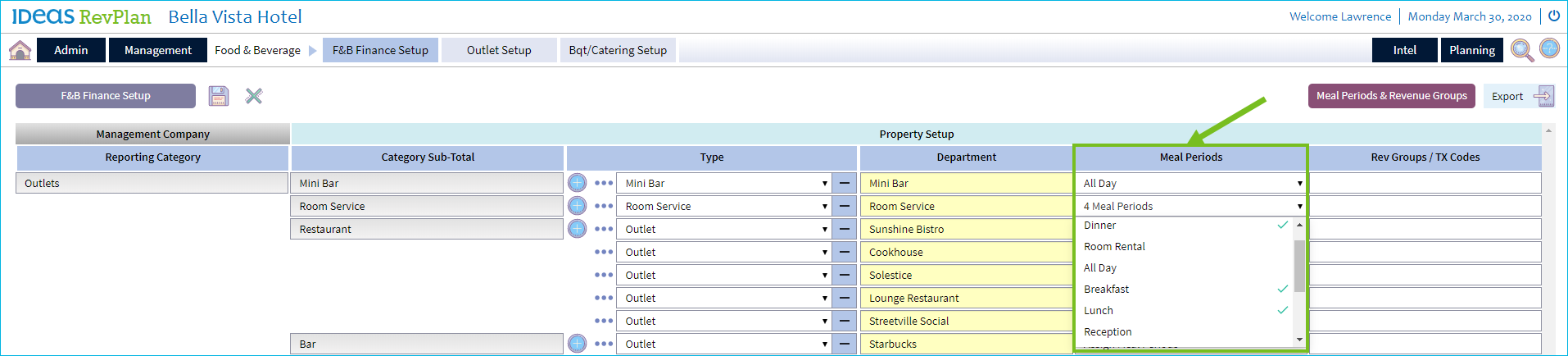Open the Bqt/Catering Setup tab

coord(618,50)
